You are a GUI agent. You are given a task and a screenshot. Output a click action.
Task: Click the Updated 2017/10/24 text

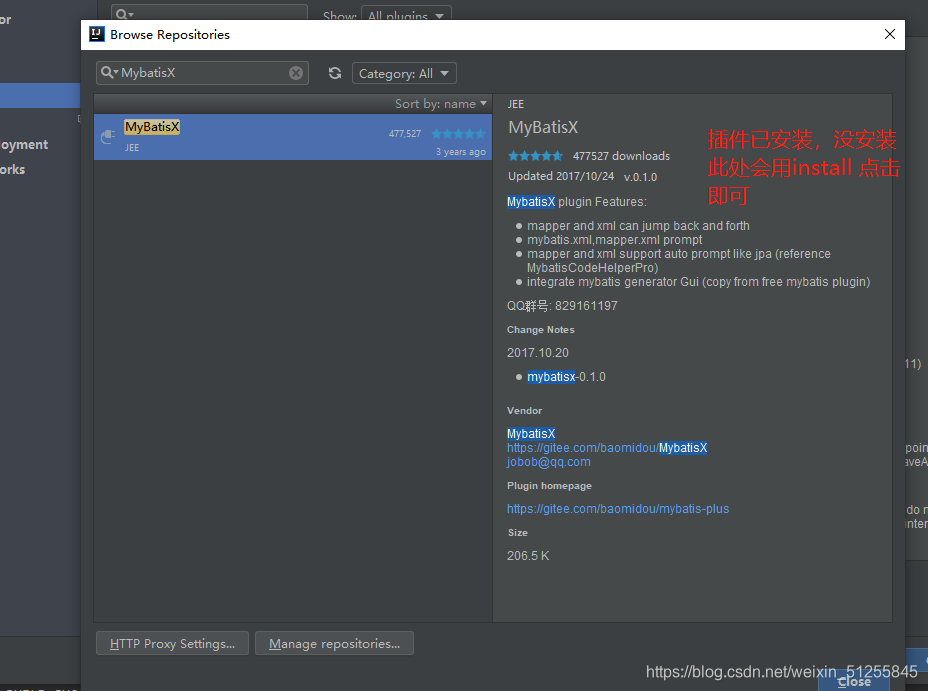point(561,176)
